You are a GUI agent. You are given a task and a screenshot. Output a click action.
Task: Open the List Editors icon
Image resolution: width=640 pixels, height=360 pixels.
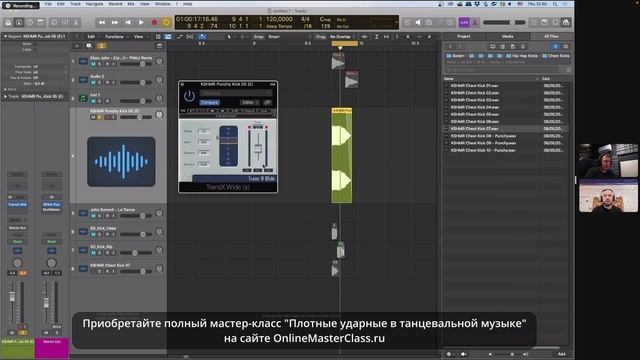pos(533,22)
